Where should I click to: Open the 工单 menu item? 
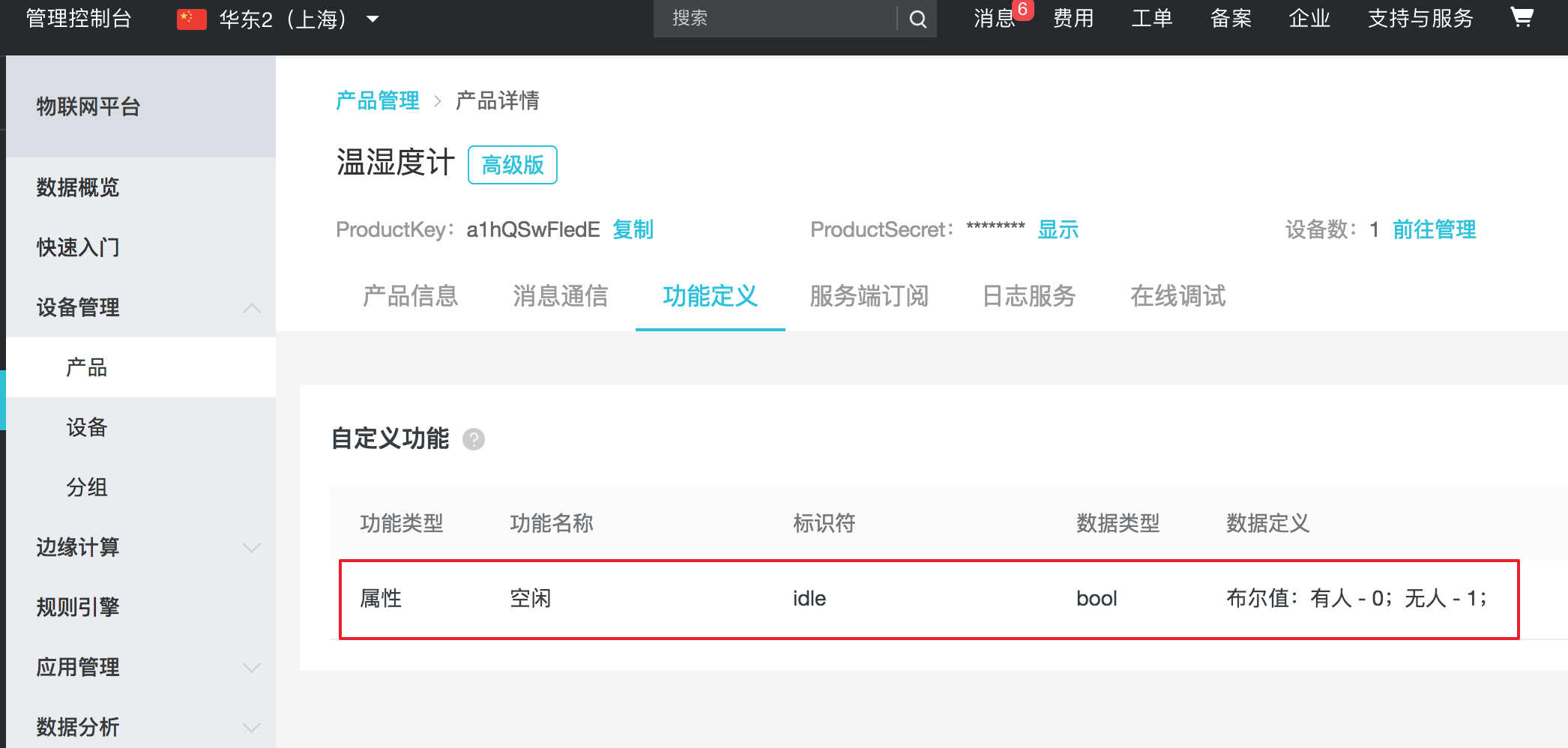pos(1151,19)
